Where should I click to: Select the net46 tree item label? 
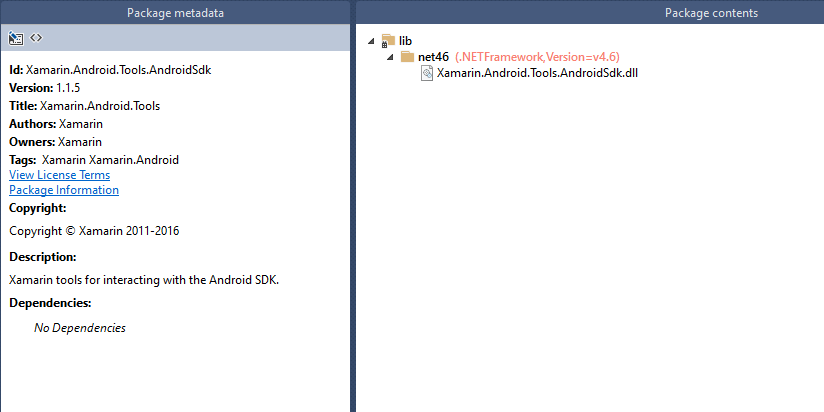coord(434,57)
